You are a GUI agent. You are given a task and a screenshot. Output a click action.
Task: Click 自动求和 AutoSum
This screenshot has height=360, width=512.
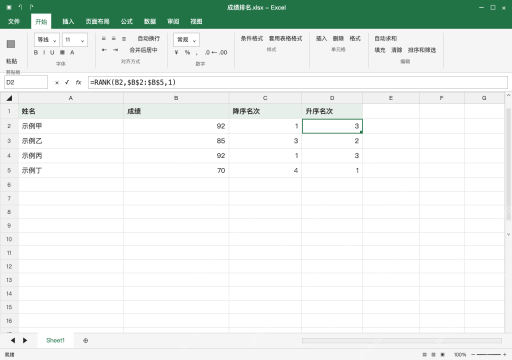(x=386, y=38)
